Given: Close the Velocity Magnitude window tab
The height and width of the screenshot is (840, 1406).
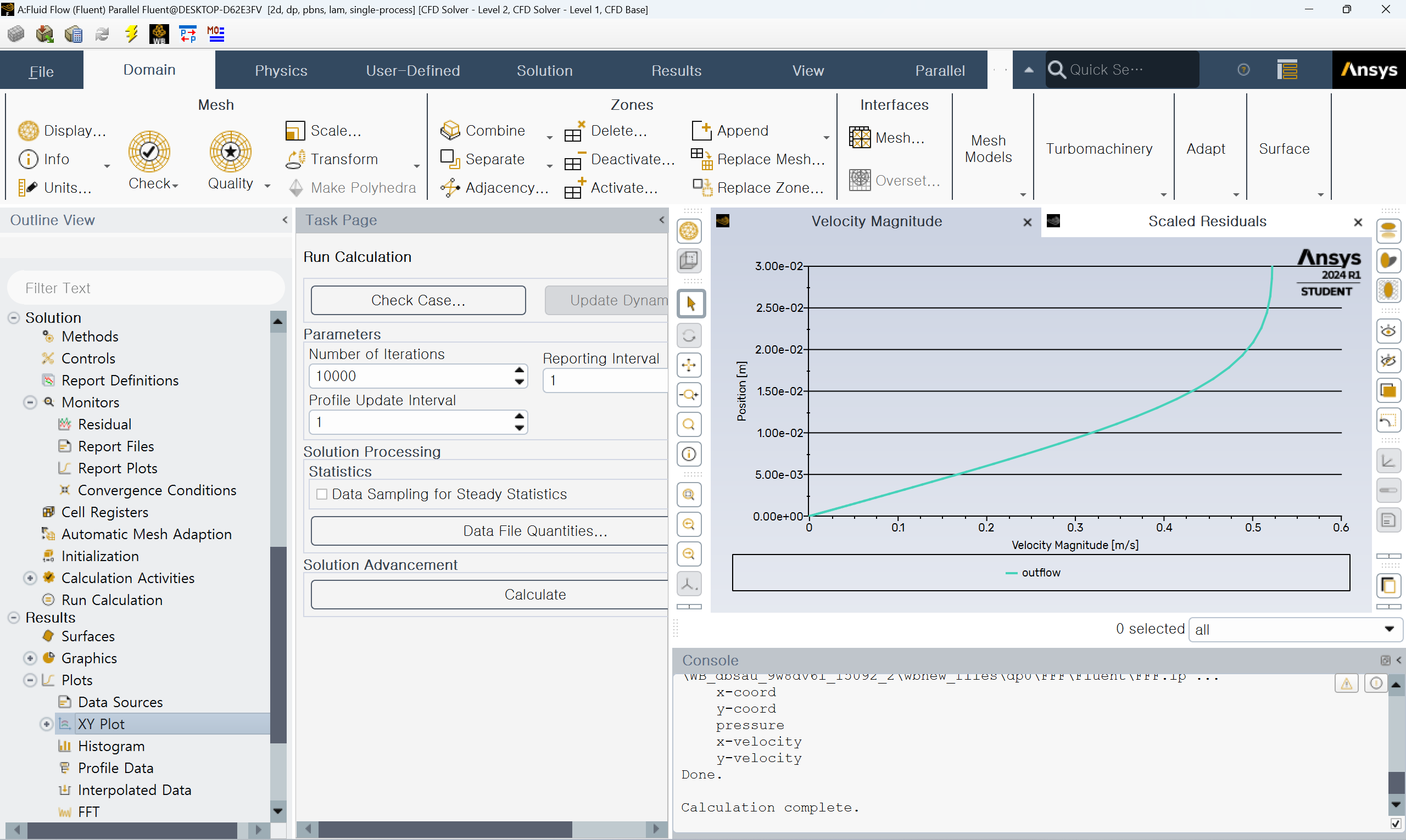Looking at the screenshot, I should click(1027, 222).
